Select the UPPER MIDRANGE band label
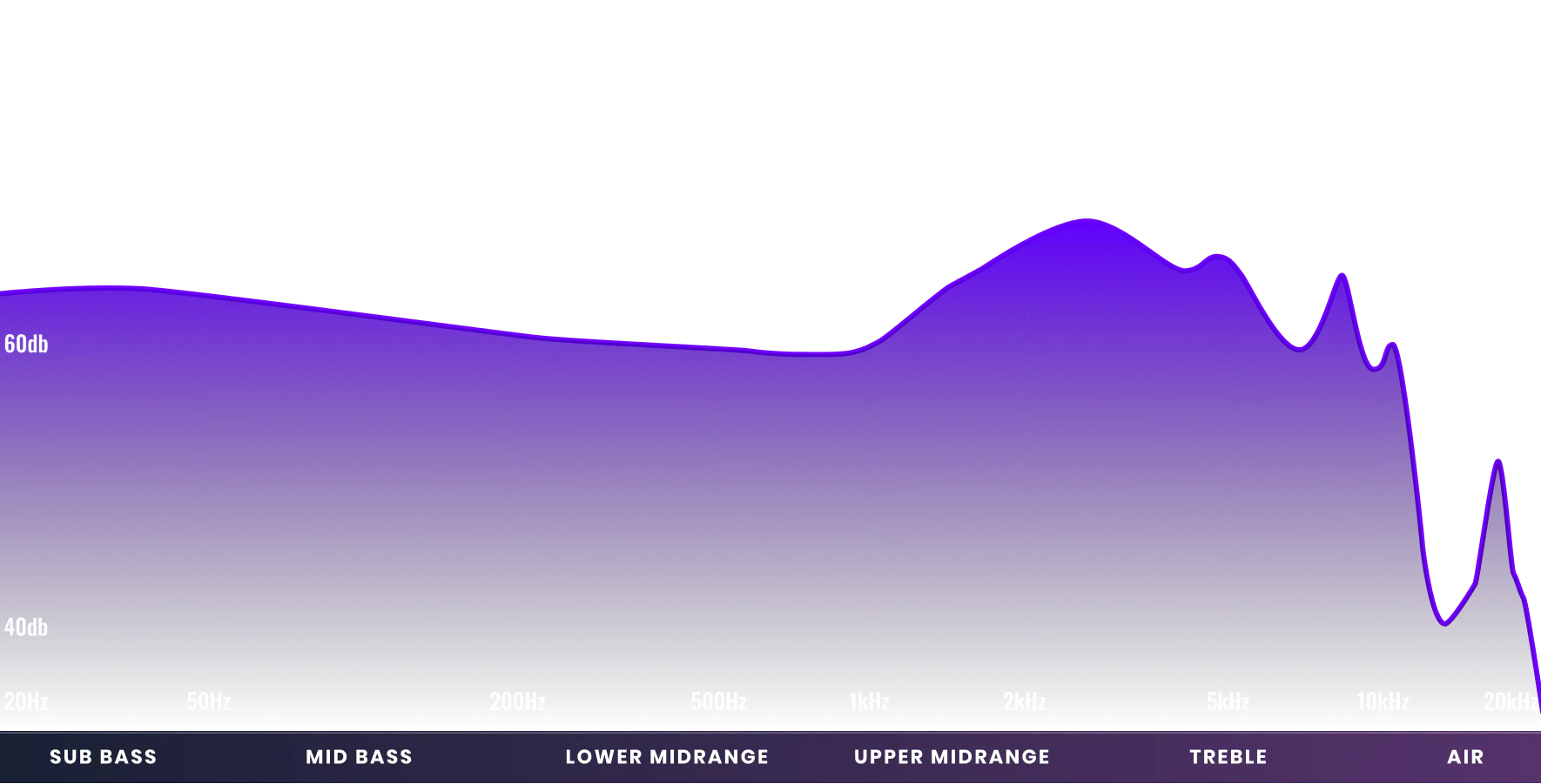 click(952, 756)
